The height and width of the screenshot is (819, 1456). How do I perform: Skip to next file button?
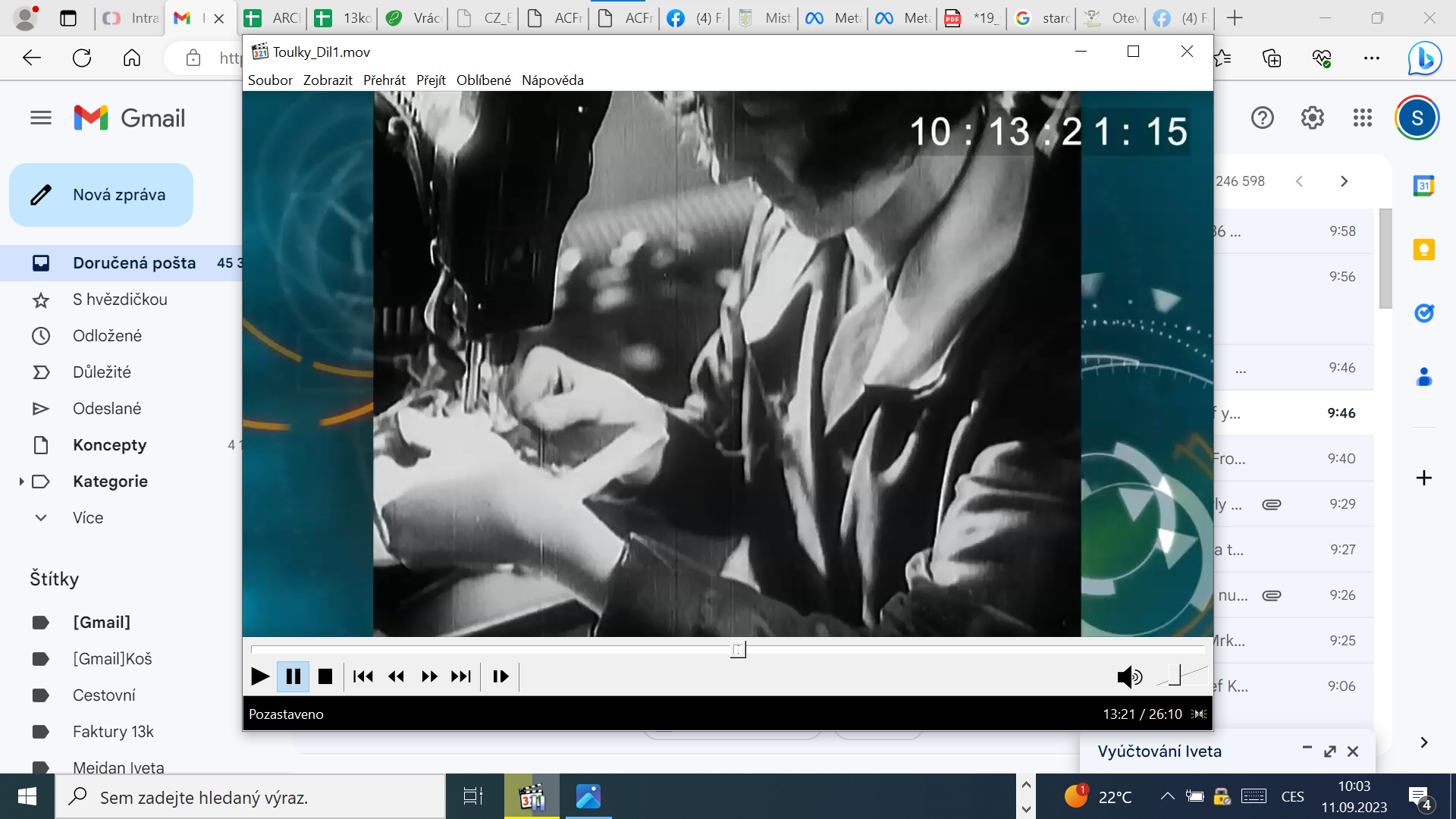(461, 676)
